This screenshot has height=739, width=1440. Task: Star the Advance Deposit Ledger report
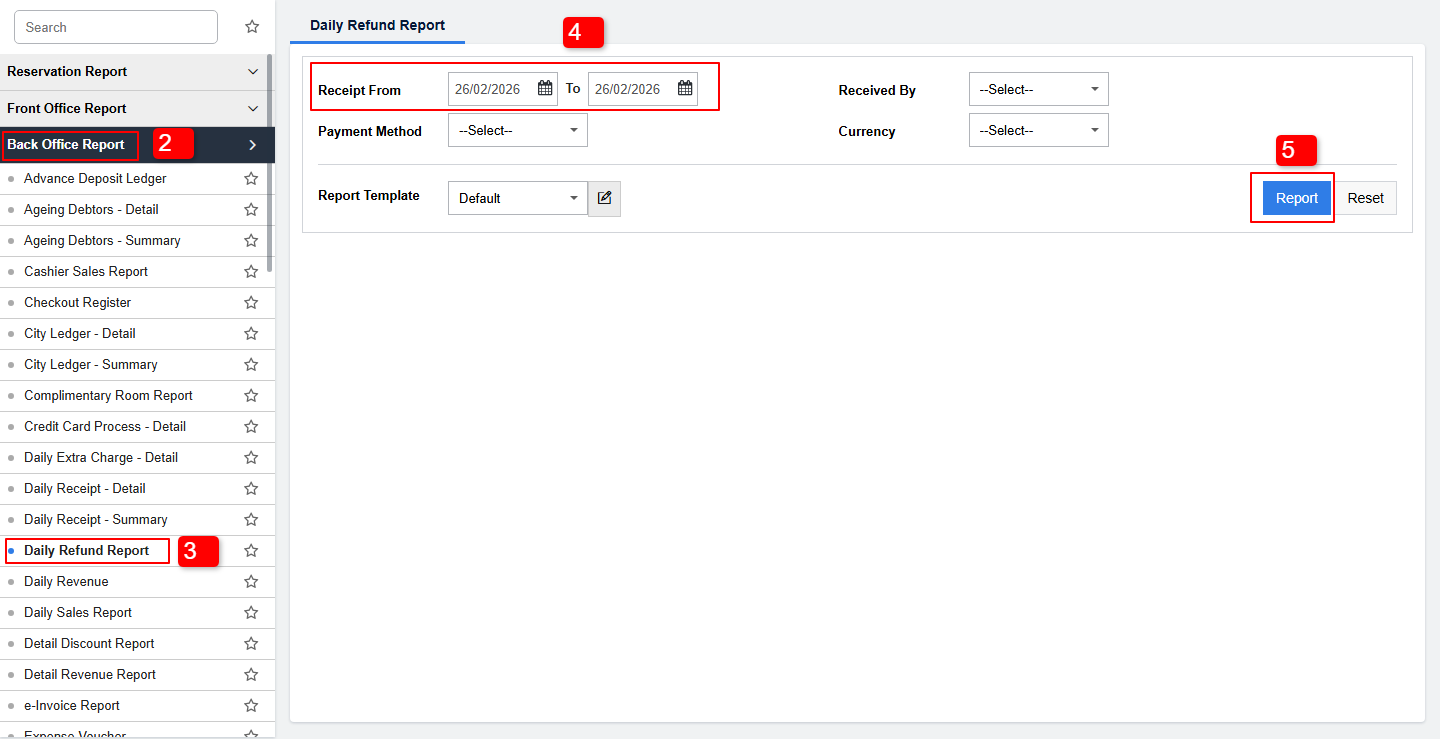pyautogui.click(x=251, y=179)
